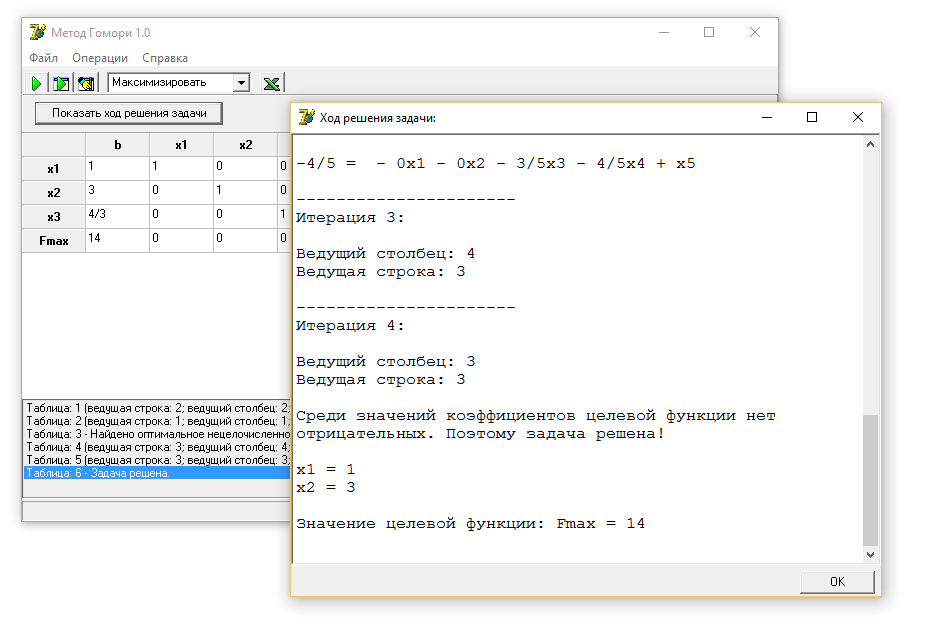
Task: Select list row Таблица: 3 - Найдено оптимальное
Action: pos(157,434)
